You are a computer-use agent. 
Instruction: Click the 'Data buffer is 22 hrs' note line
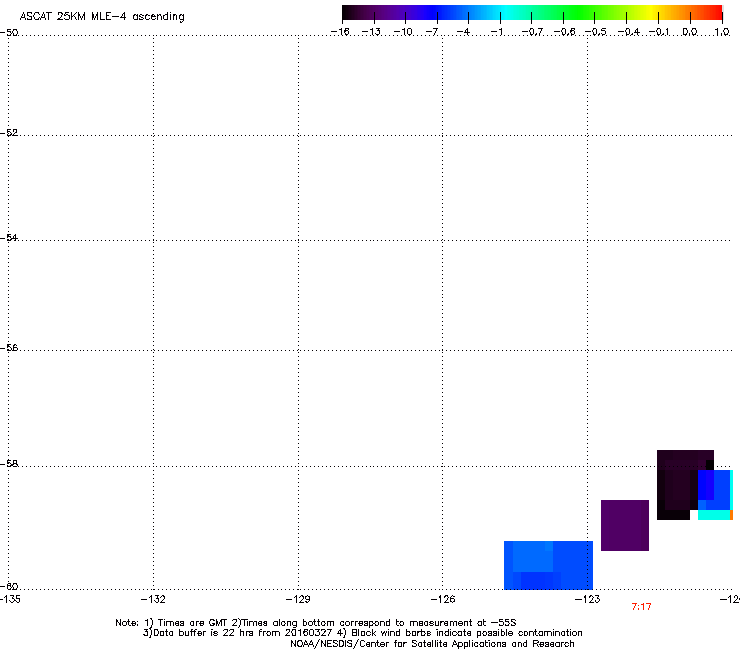(x=362, y=633)
